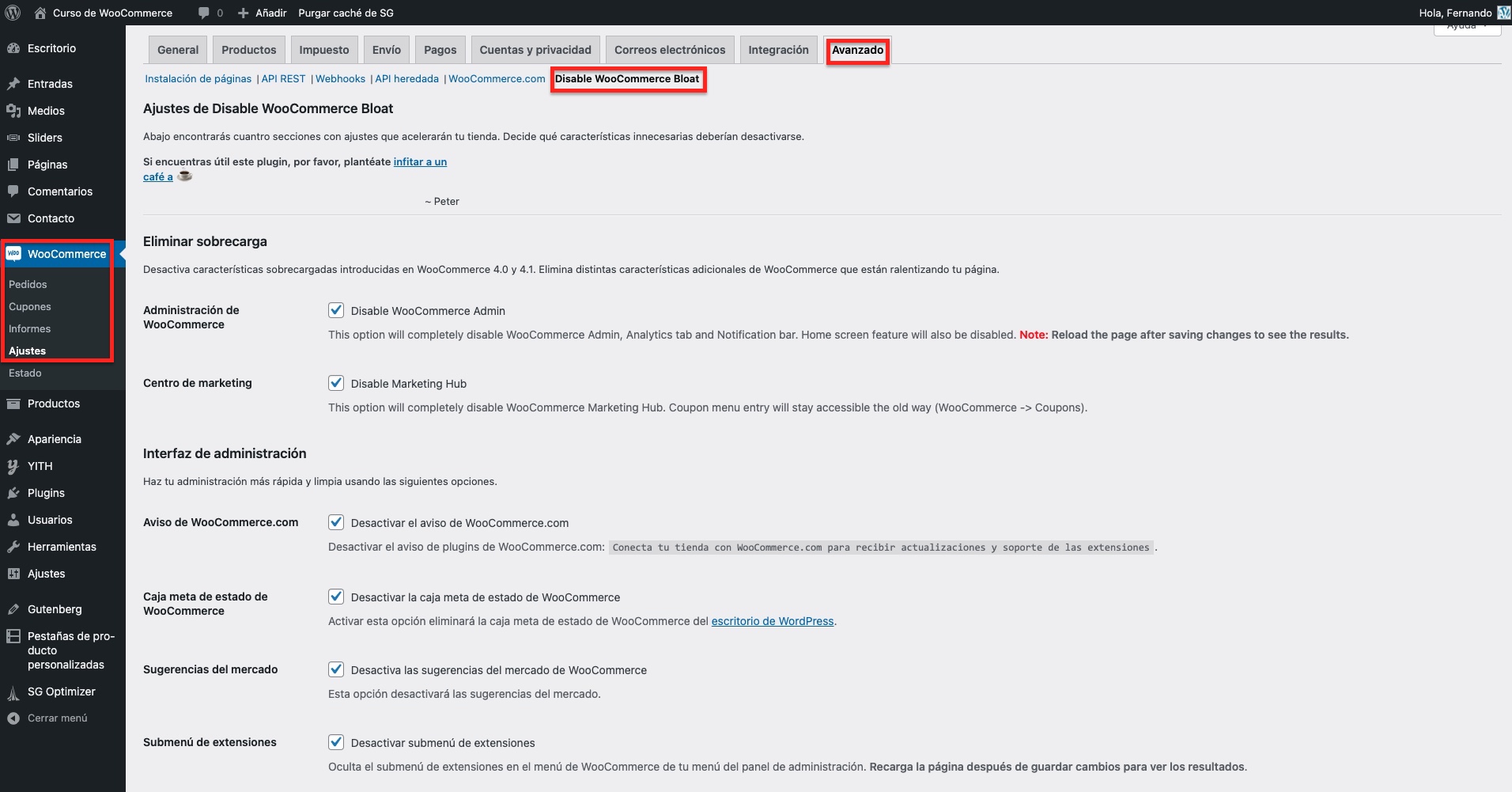Click the user avatar next to Hola, Fernando
1512x792 pixels.
click(1504, 13)
